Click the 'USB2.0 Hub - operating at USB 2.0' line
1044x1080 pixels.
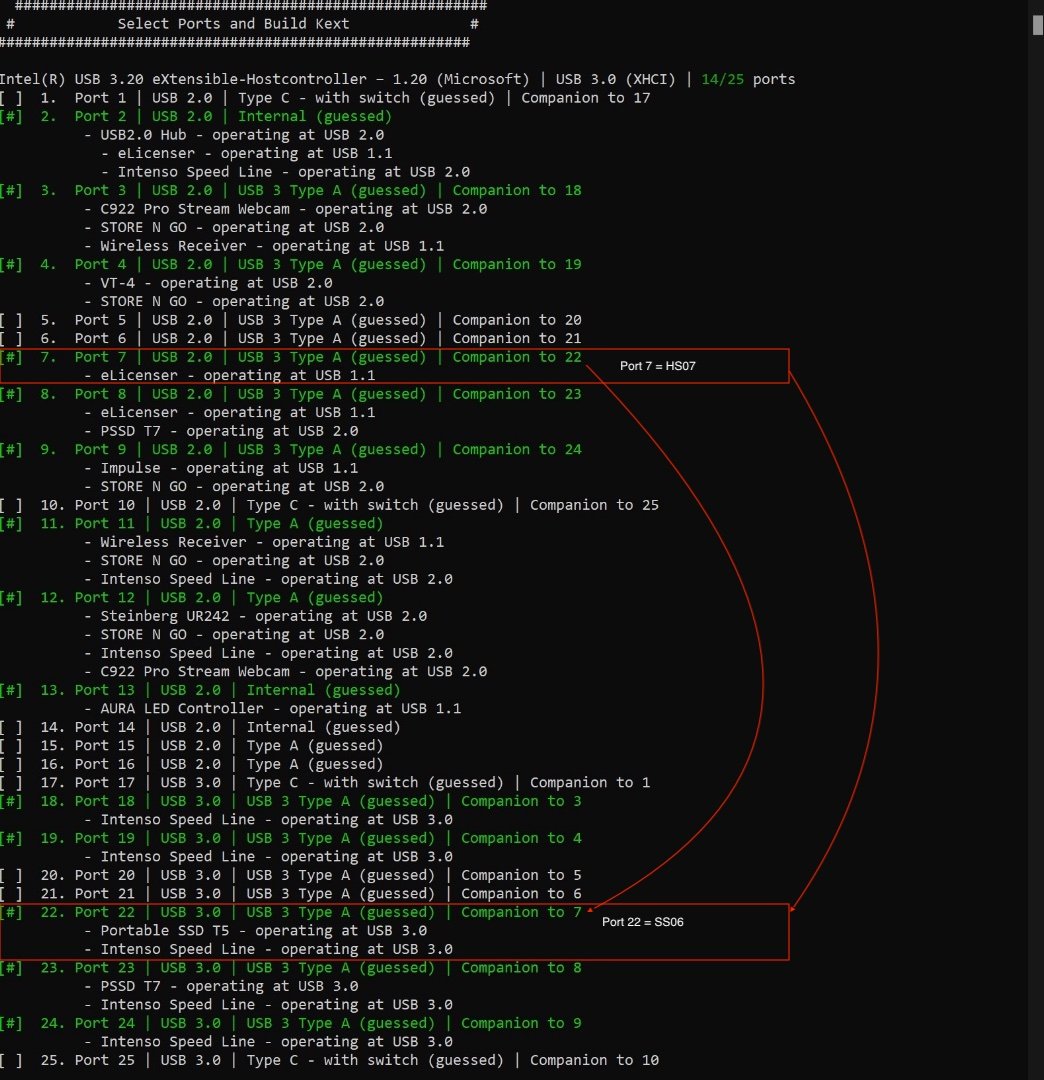coord(234,135)
